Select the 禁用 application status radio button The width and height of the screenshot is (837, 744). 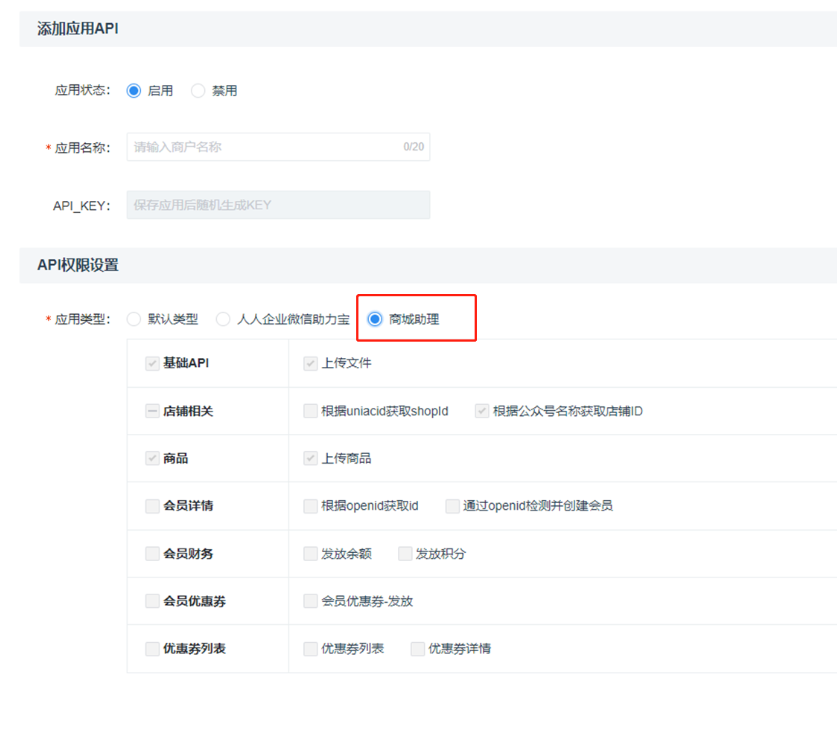pos(198,91)
